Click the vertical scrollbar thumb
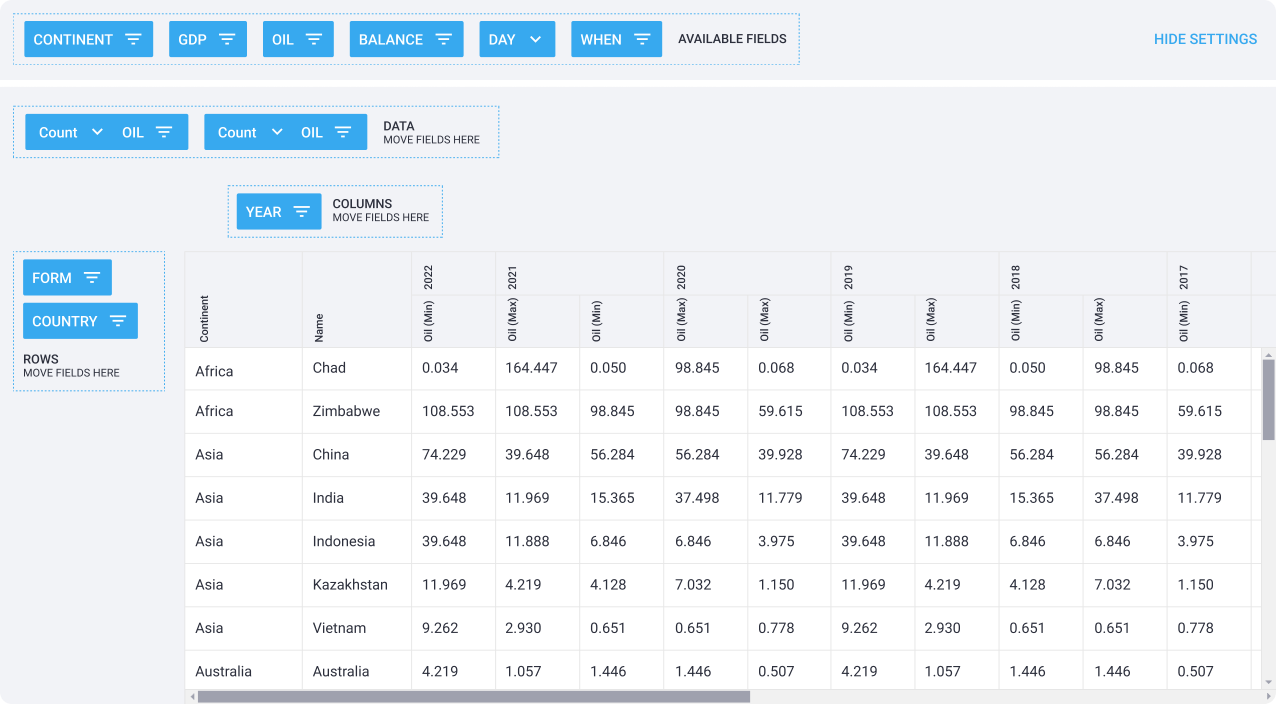 point(1268,399)
